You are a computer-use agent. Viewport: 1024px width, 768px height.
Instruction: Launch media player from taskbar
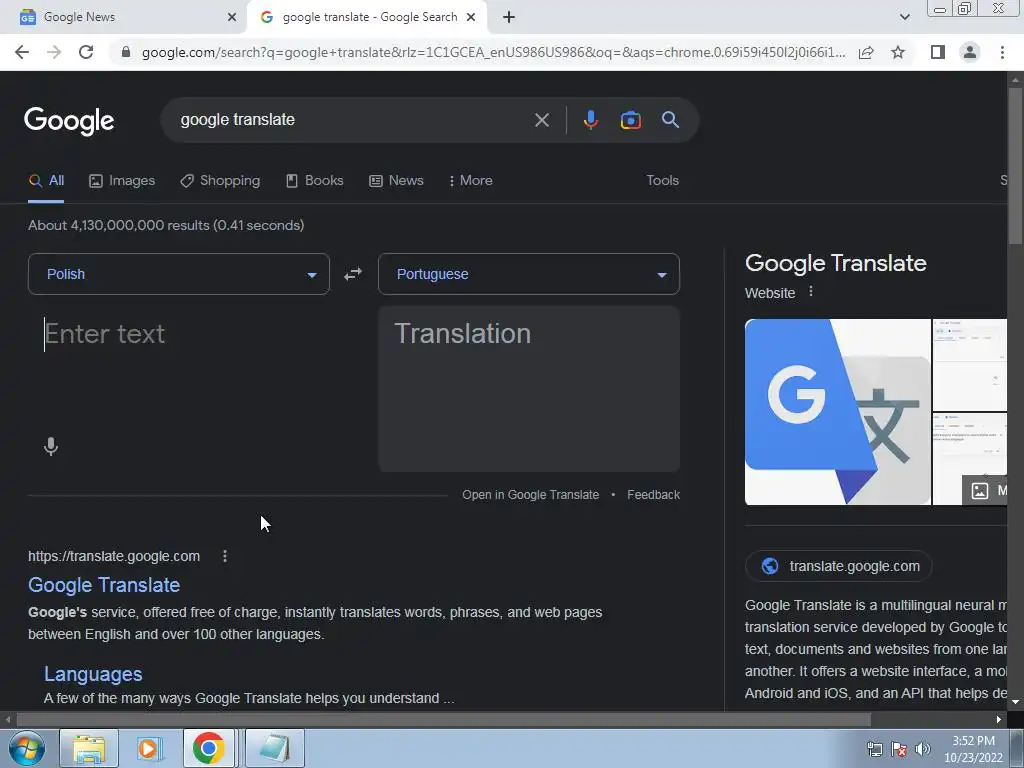pyautogui.click(x=150, y=748)
